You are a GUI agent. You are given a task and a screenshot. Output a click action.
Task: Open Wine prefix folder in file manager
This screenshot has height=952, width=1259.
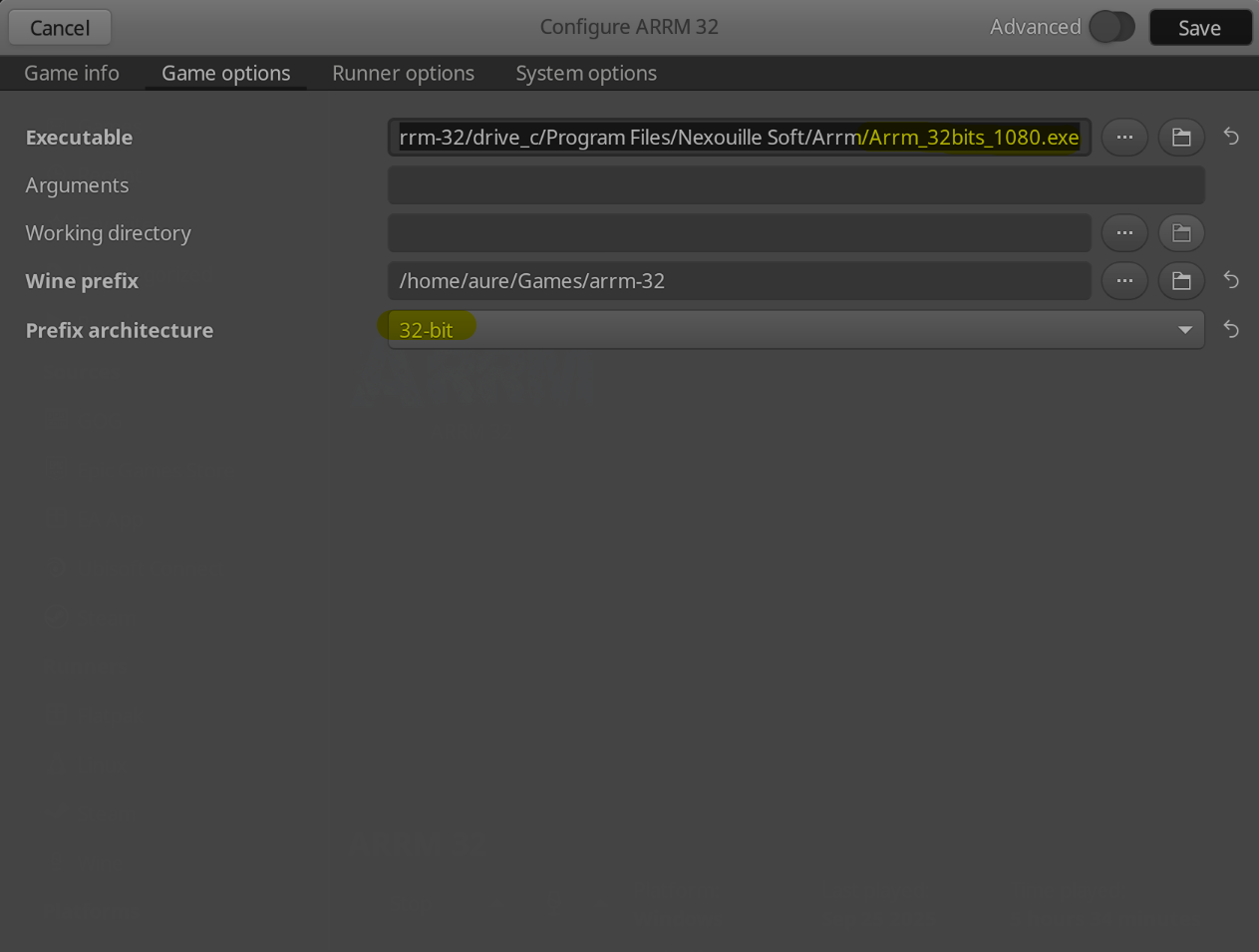pos(1181,281)
